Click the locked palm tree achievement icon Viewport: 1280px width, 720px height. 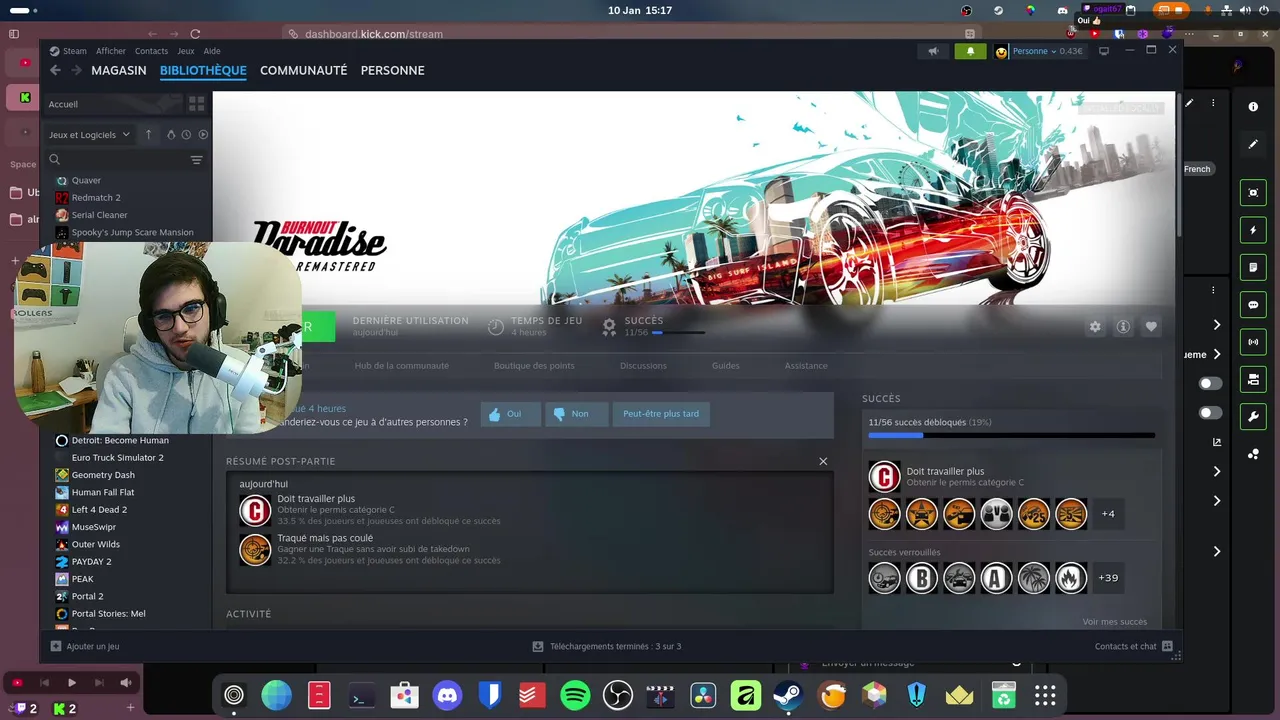1034,578
